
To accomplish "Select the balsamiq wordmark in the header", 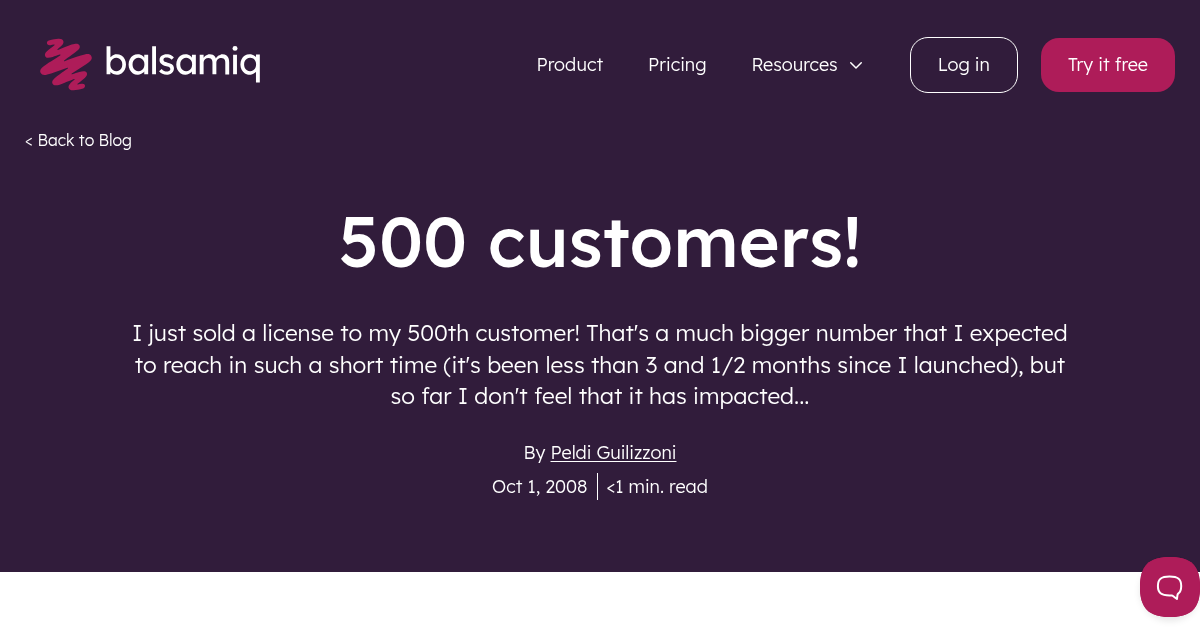I will (x=184, y=62).
